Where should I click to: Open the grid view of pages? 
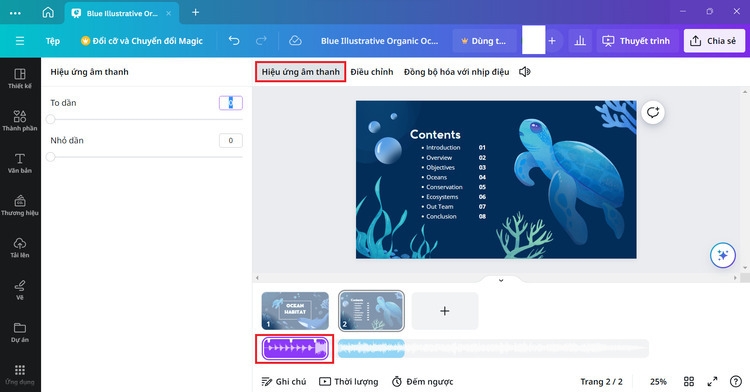[x=689, y=381]
